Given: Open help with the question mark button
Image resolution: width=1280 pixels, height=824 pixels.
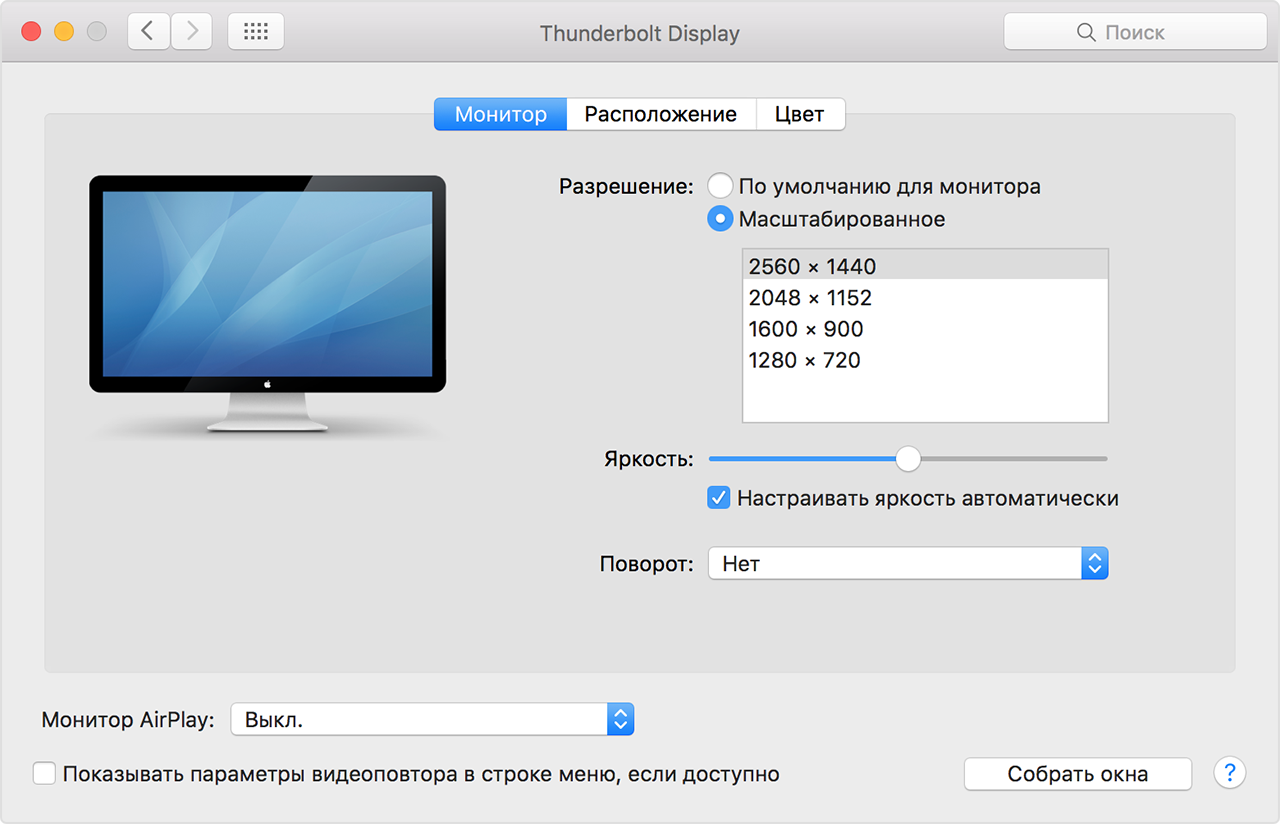Looking at the screenshot, I should 1229,773.
